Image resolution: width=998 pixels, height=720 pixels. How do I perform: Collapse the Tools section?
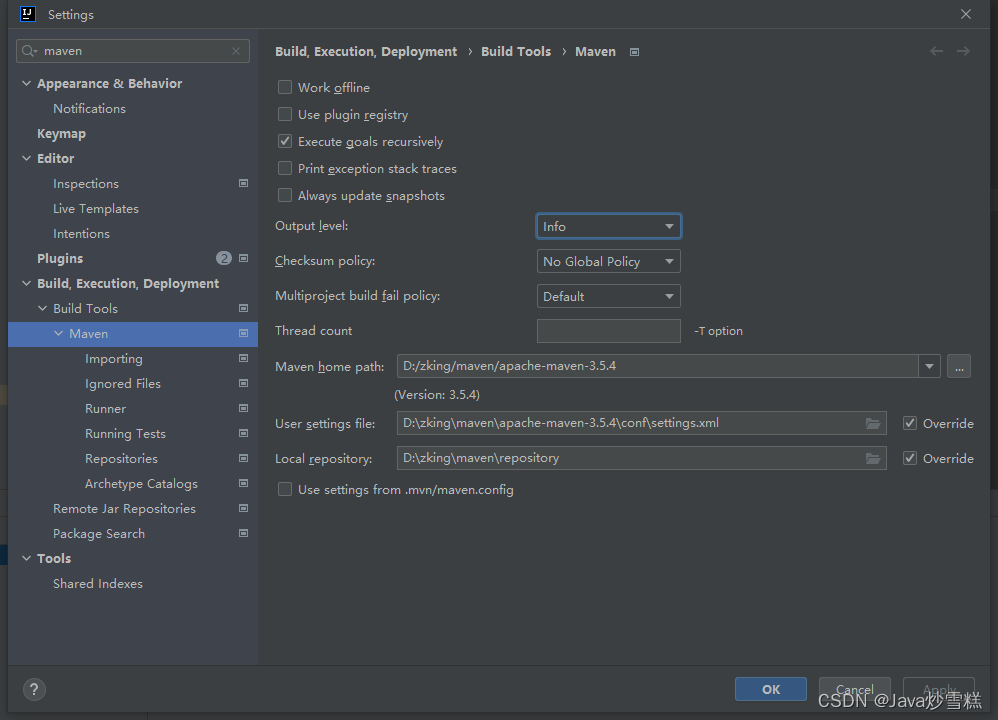(x=27, y=558)
